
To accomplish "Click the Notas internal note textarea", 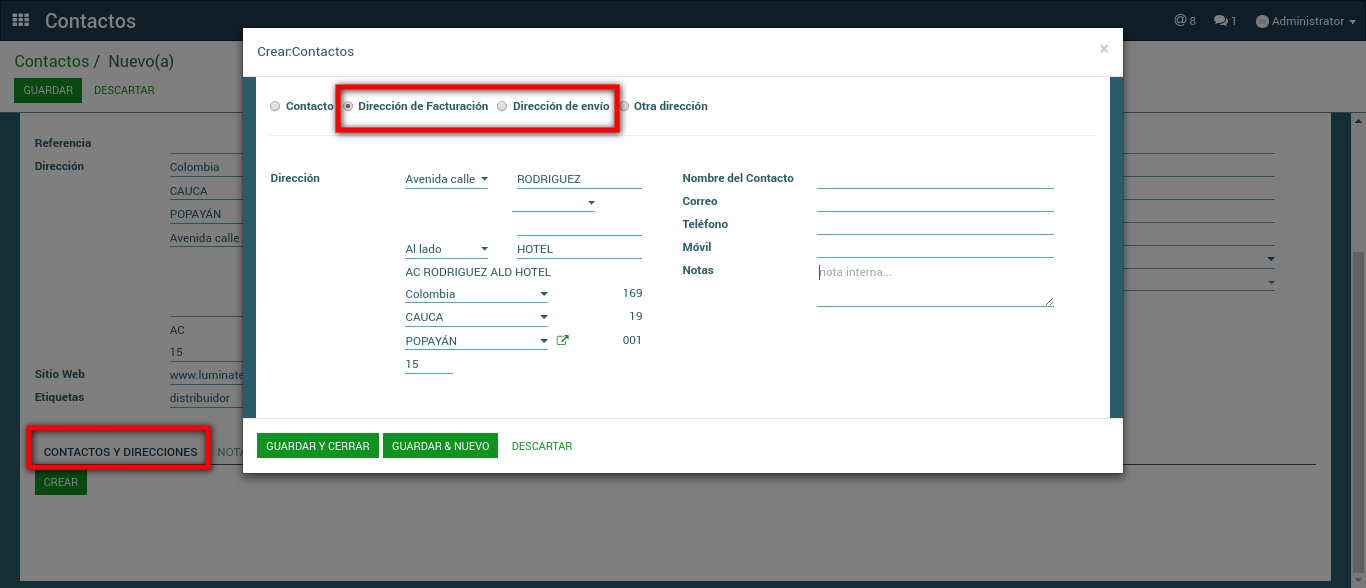I will pyautogui.click(x=935, y=285).
